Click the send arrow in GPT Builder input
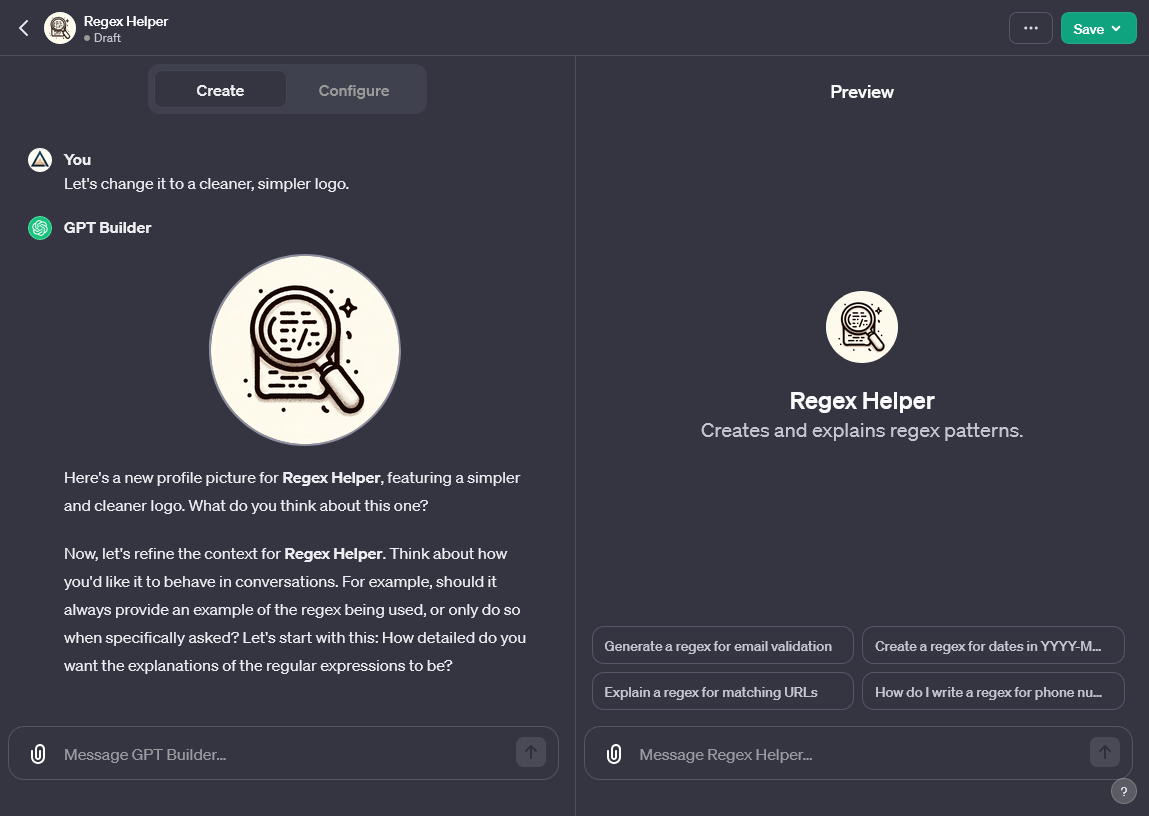Viewport: 1149px width, 816px height. tap(531, 752)
